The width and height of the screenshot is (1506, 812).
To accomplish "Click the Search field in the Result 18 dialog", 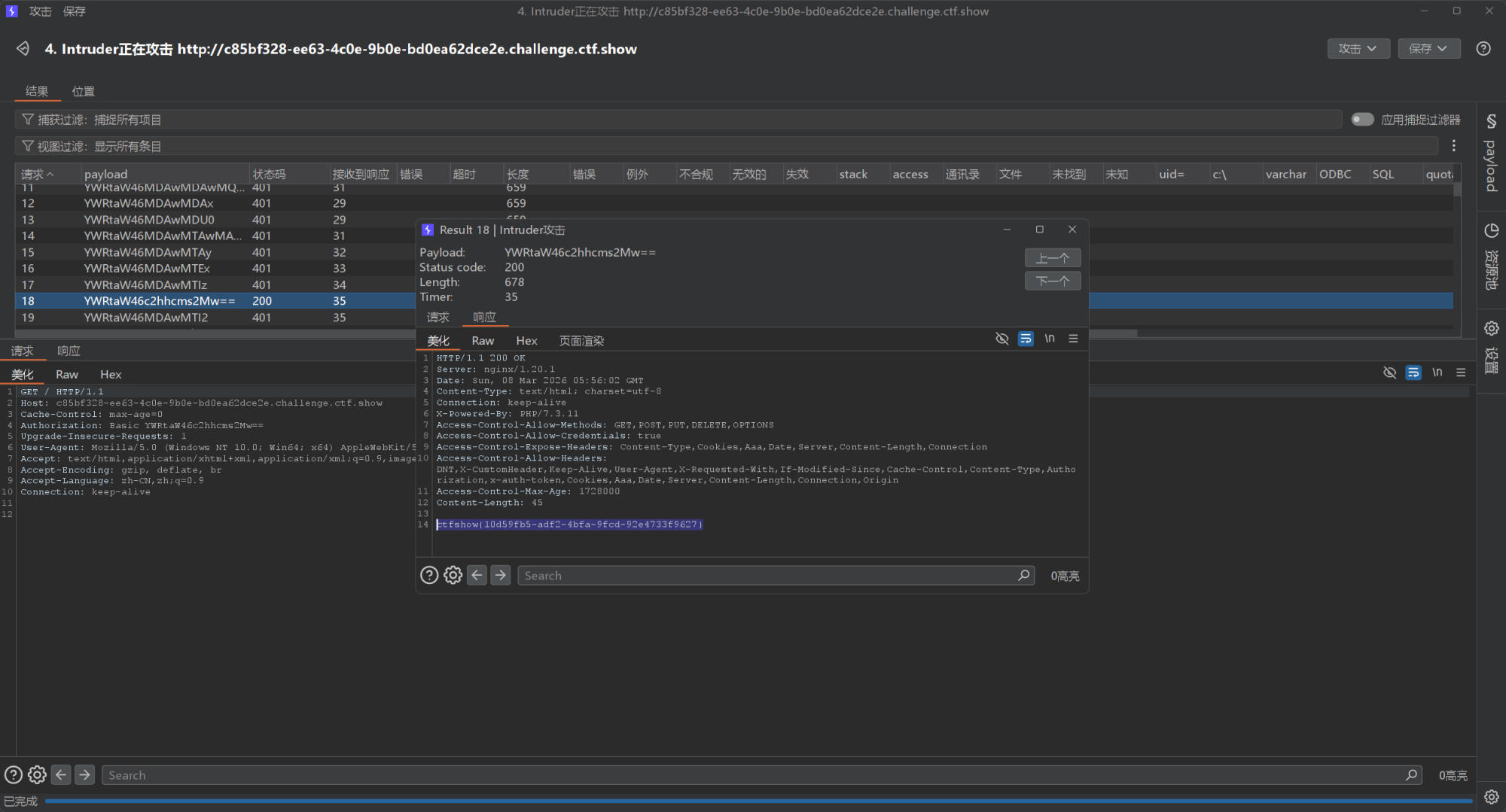I will [x=768, y=576].
